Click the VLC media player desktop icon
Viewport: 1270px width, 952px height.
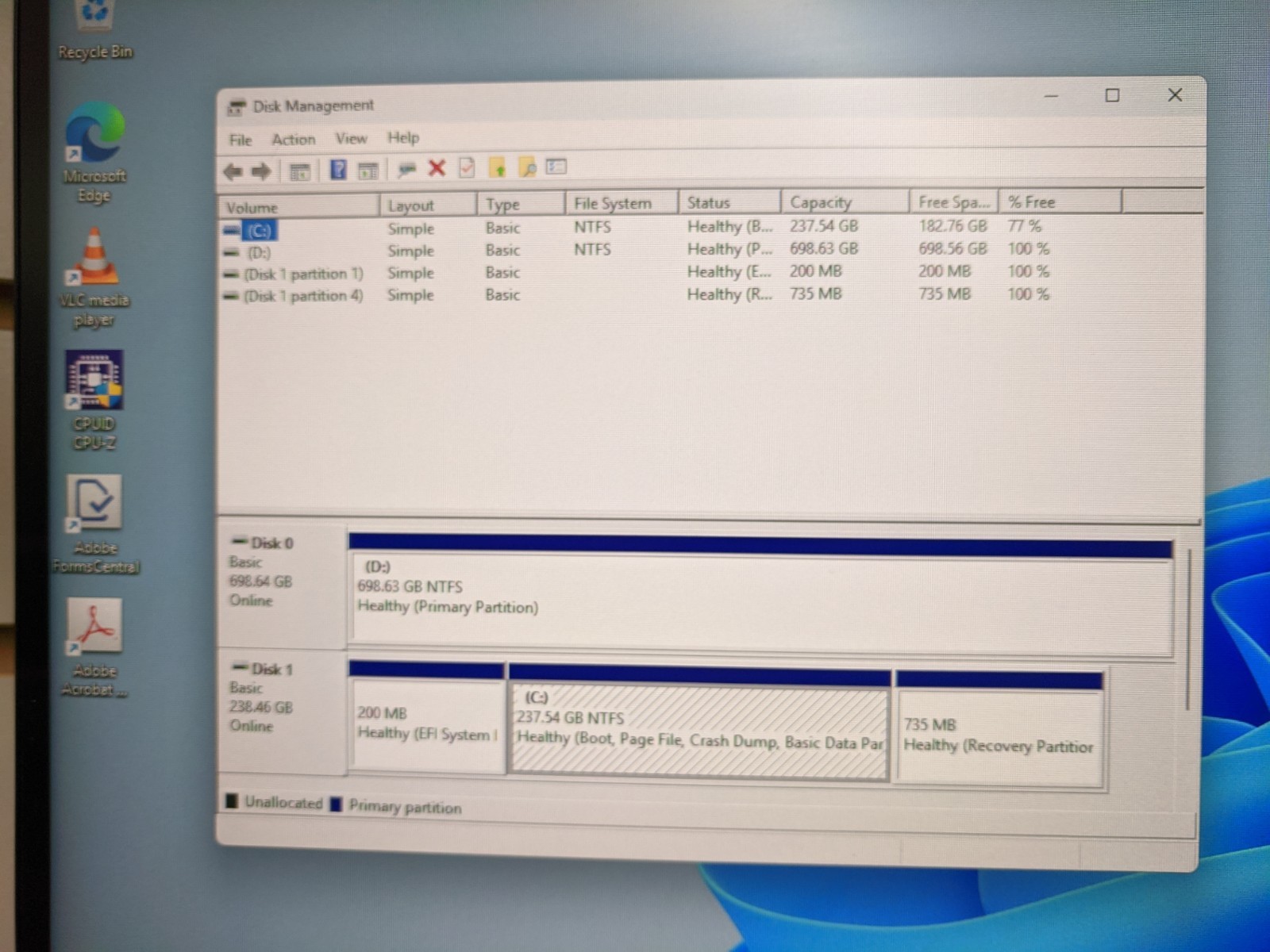click(x=94, y=278)
